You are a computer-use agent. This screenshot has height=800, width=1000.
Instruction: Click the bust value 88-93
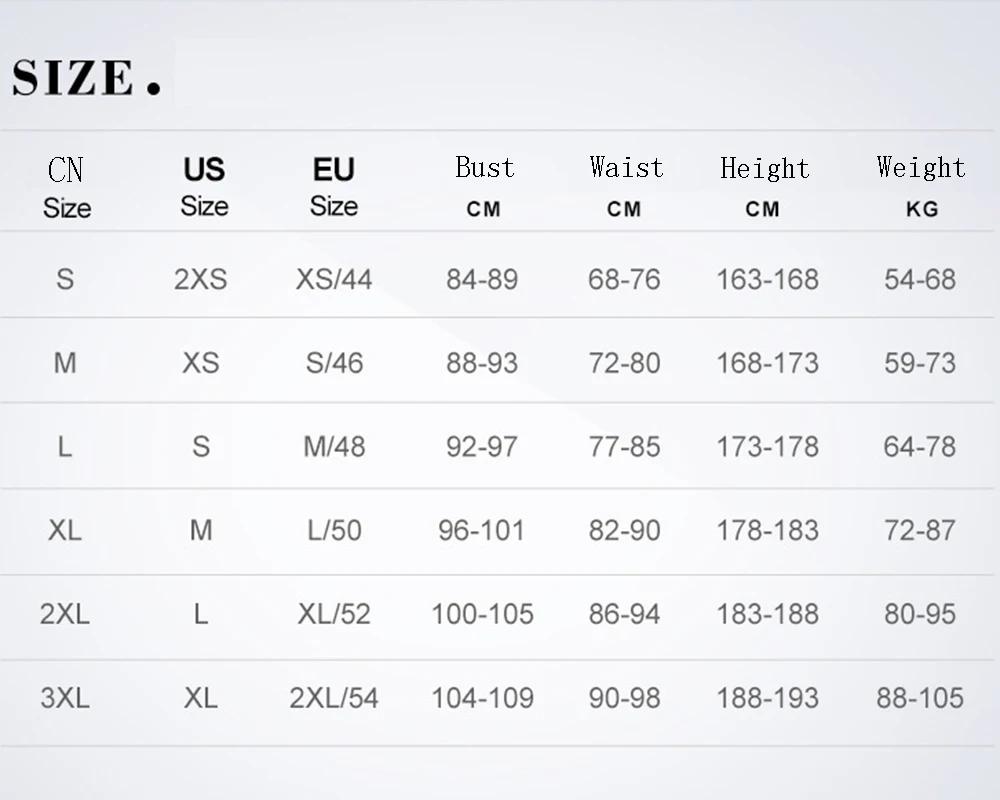tap(482, 363)
